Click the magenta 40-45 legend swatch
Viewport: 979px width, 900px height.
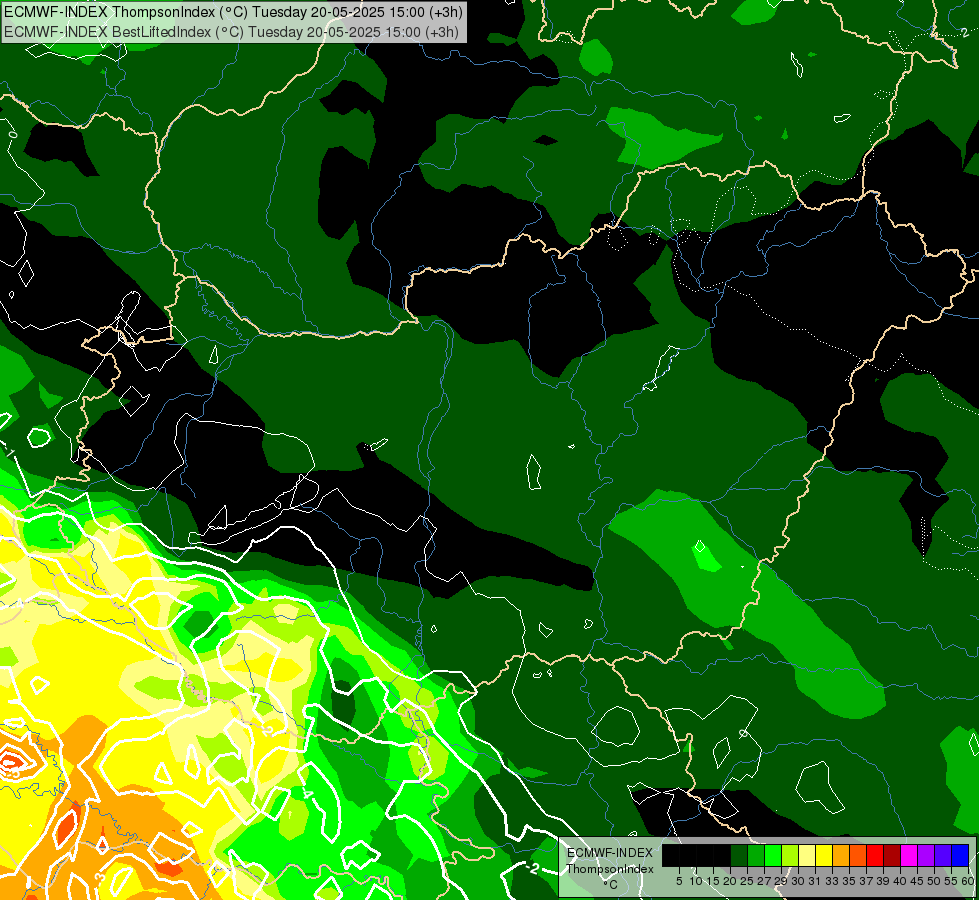click(910, 855)
